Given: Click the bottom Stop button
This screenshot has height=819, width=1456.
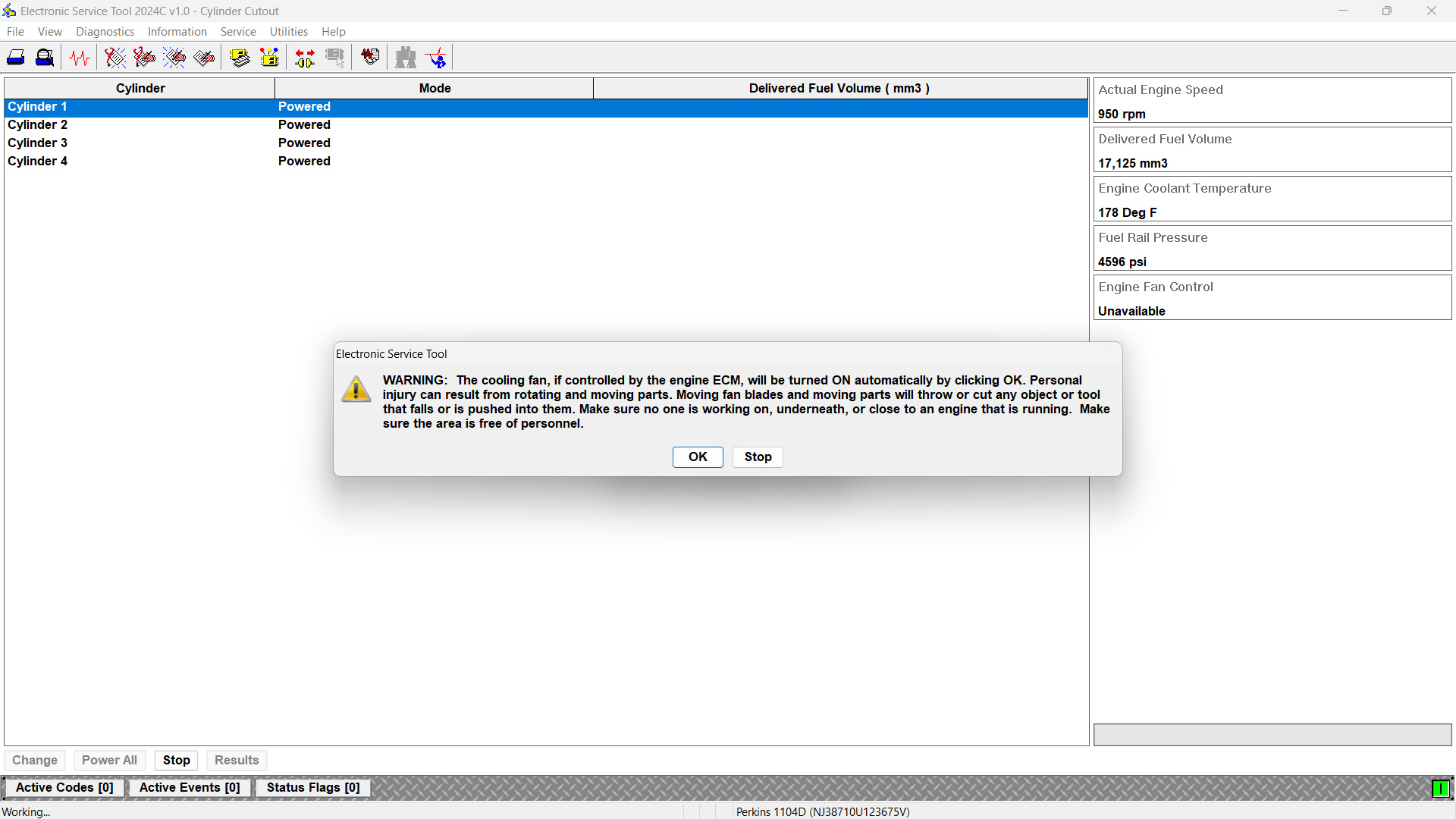Looking at the screenshot, I should tap(177, 760).
